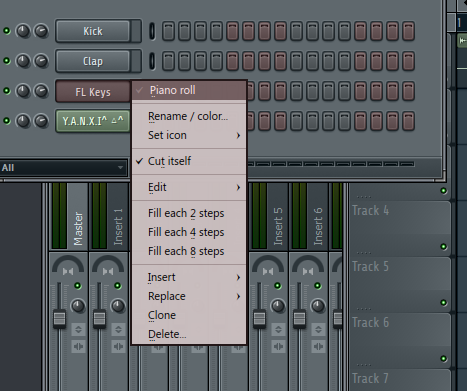Select Fill each 2 steps
The width and height of the screenshot is (467, 391).
pyautogui.click(x=189, y=213)
